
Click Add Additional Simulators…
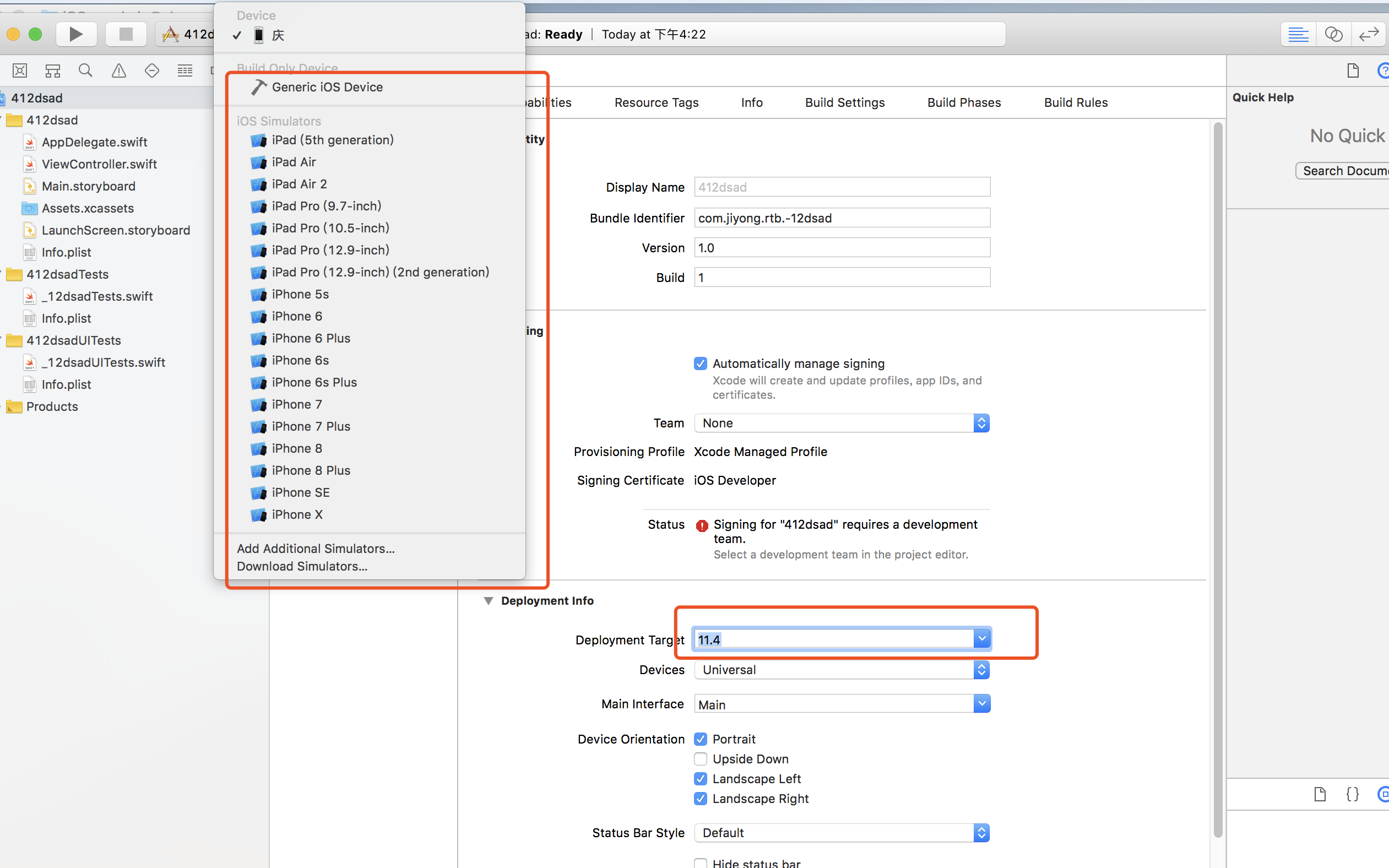[316, 548]
